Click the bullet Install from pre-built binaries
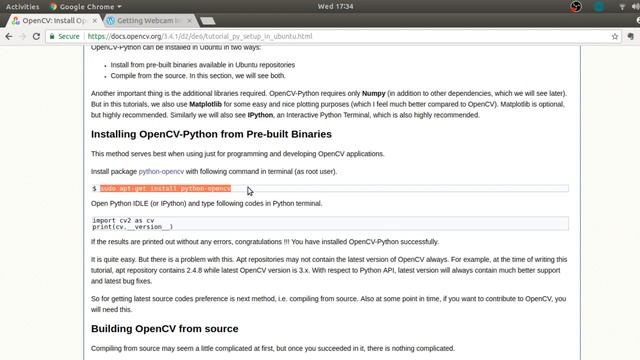The height and width of the screenshot is (360, 640). click(x=202, y=65)
